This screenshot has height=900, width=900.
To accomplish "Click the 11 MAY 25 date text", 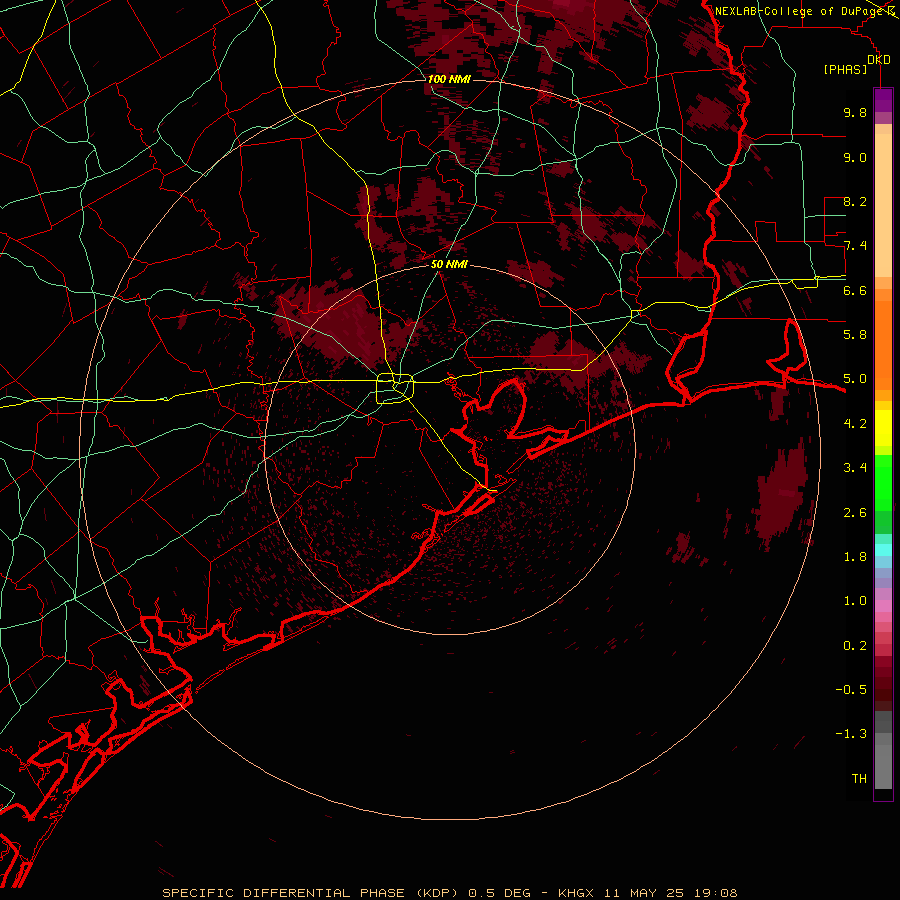I will click(x=646, y=893).
